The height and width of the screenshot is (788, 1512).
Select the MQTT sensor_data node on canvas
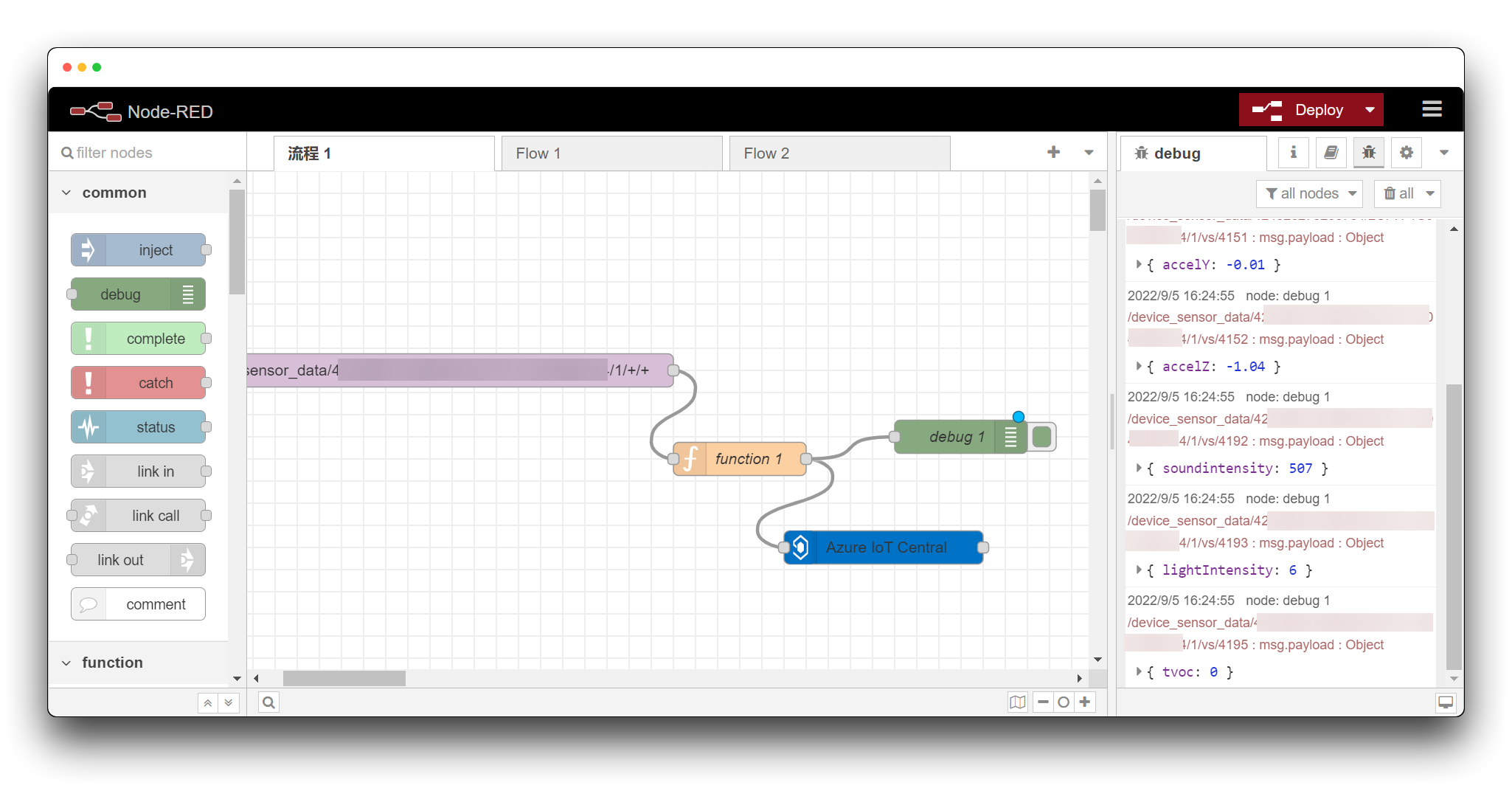pyautogui.click(x=460, y=370)
